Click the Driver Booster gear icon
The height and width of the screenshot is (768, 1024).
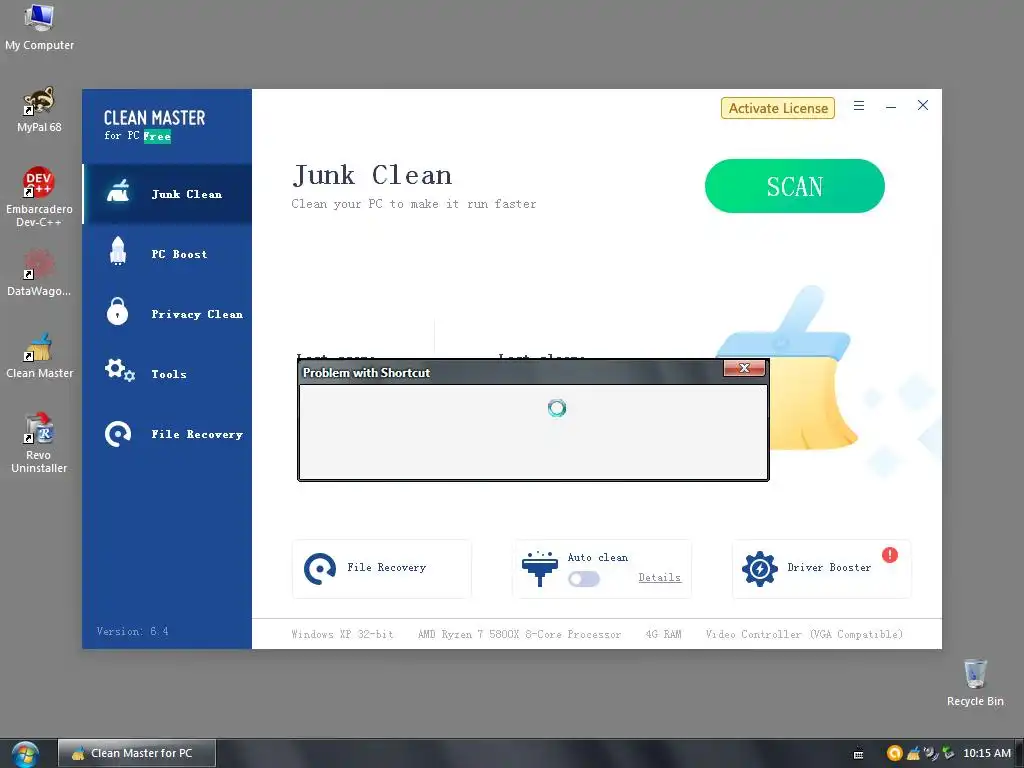tap(760, 569)
